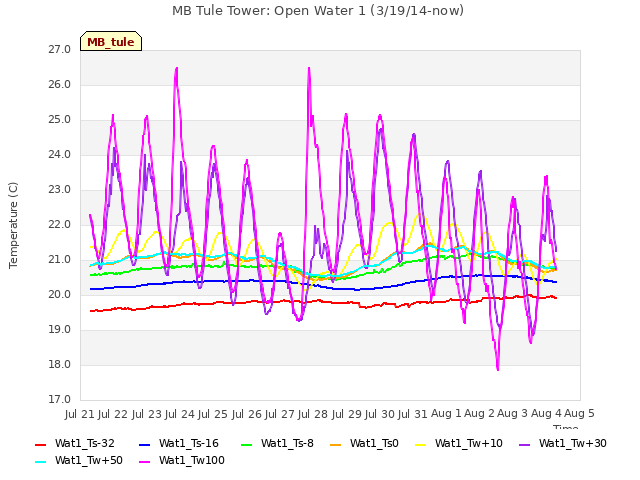Viewport: 640px width, 480px height.
Task: Click the 24.0 y-axis tick label
Action: click(60, 155)
